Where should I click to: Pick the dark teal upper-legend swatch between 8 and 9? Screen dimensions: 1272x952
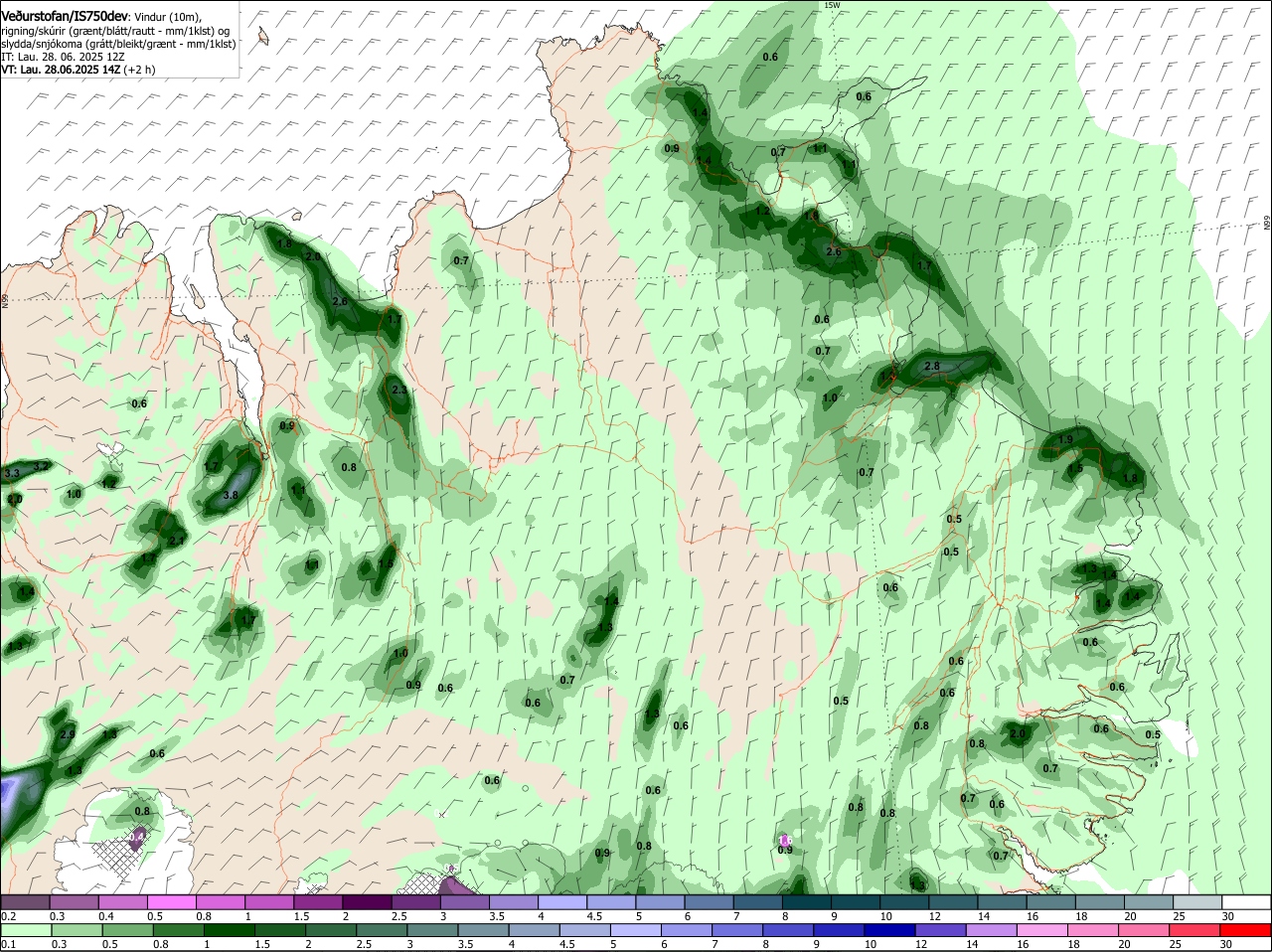[807, 902]
